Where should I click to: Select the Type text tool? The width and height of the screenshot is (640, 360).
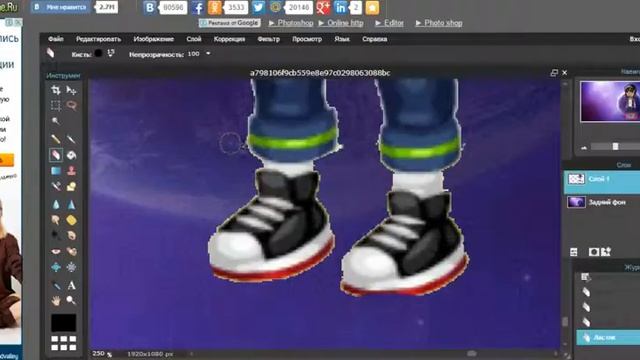(x=71, y=285)
